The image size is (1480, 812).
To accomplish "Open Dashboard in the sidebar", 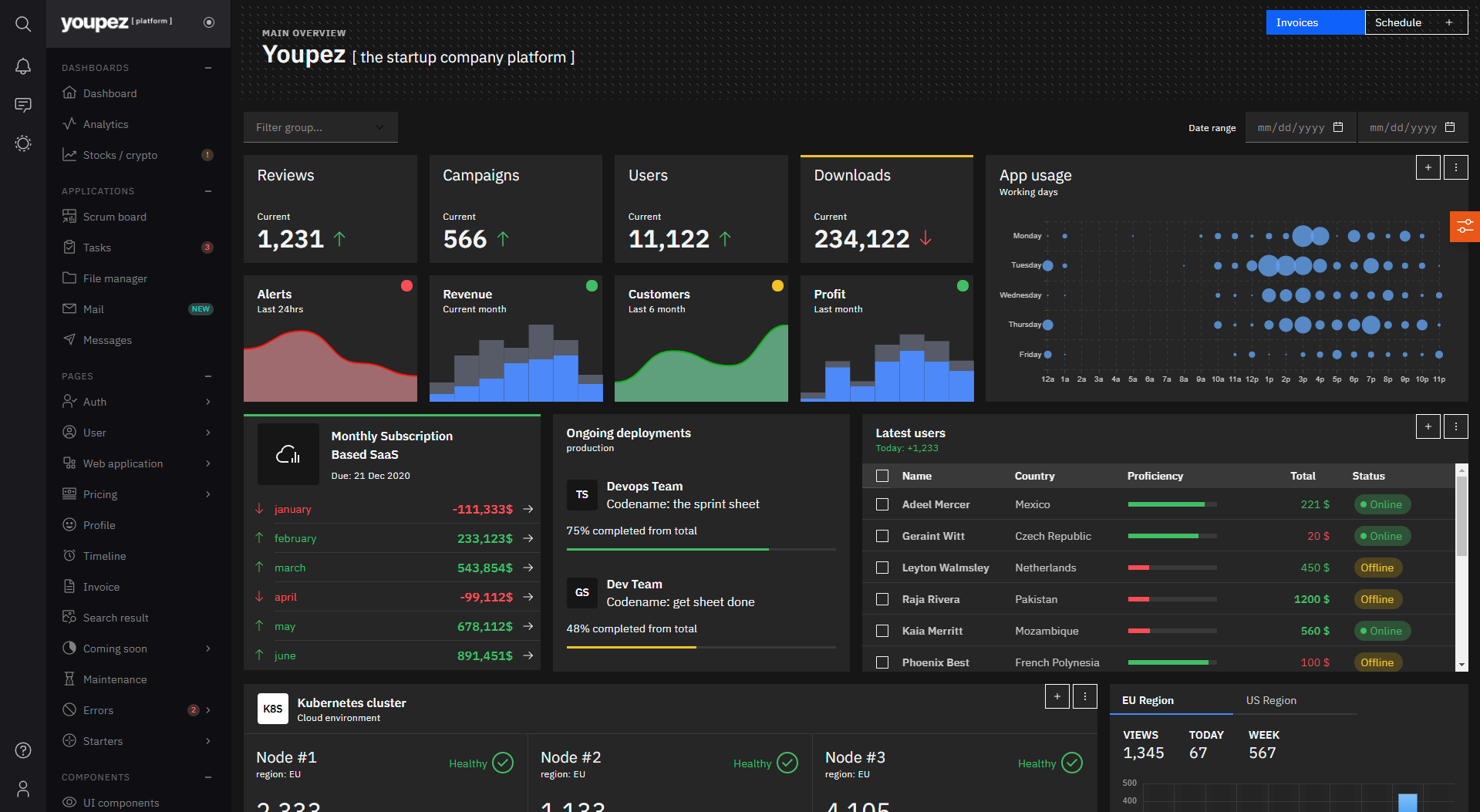I will [138, 93].
